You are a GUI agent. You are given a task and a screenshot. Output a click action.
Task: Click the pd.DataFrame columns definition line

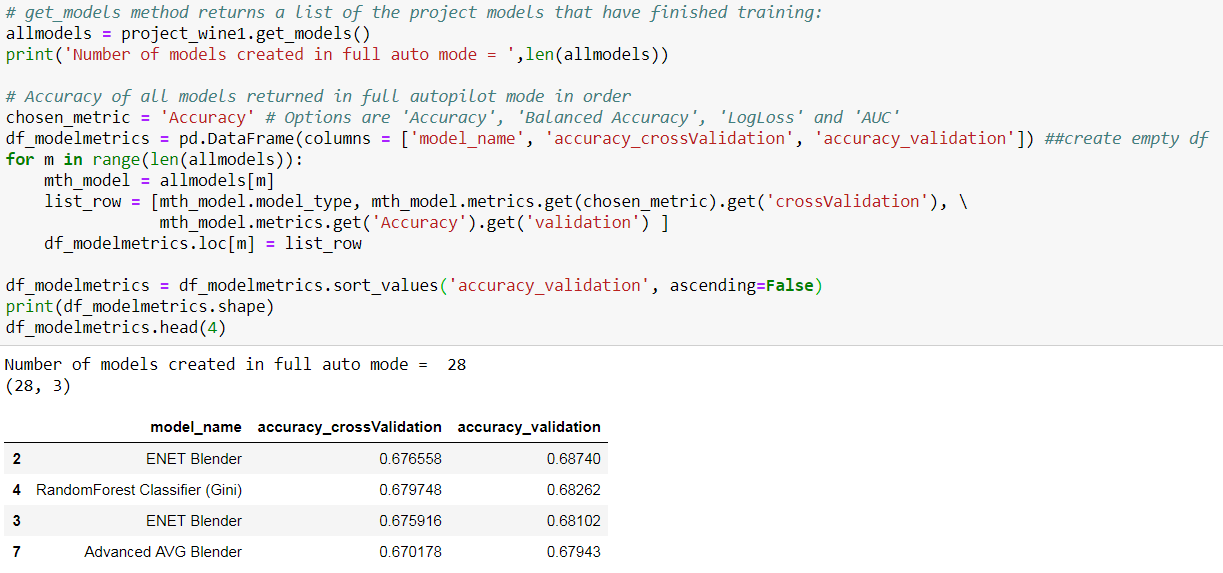pos(520,138)
